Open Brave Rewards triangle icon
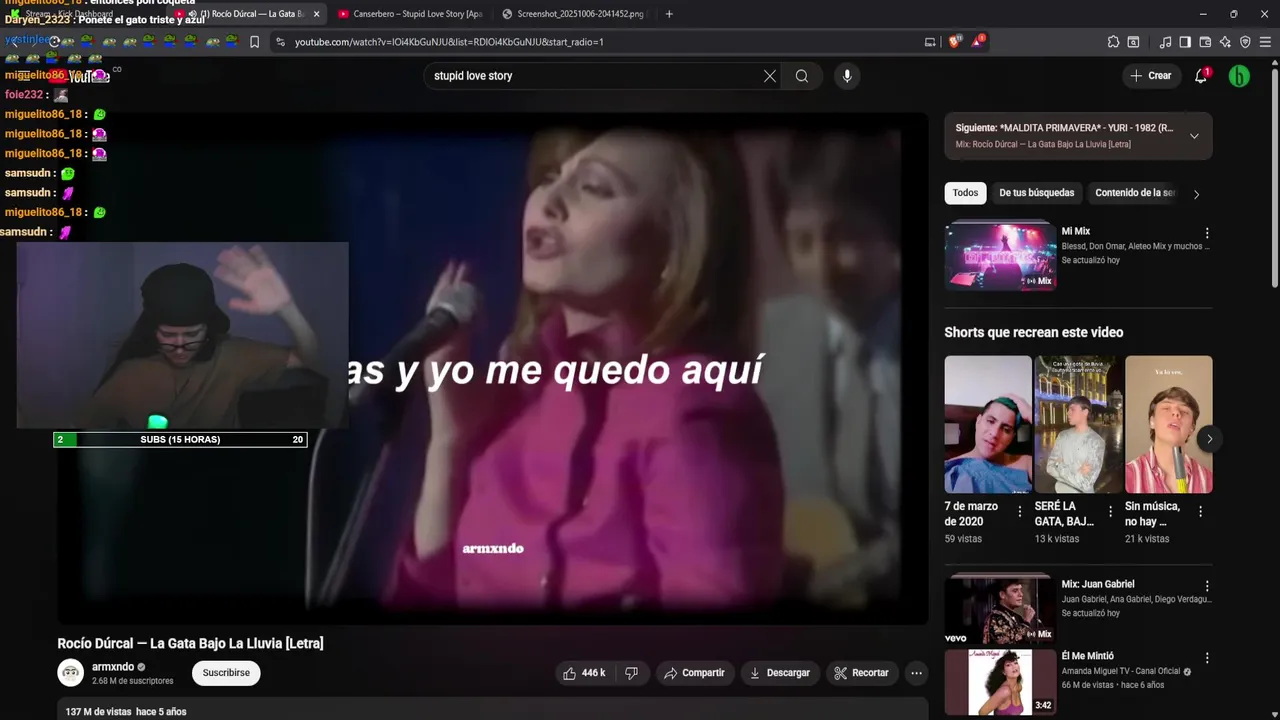The image size is (1280, 720). pyautogui.click(x=977, y=42)
